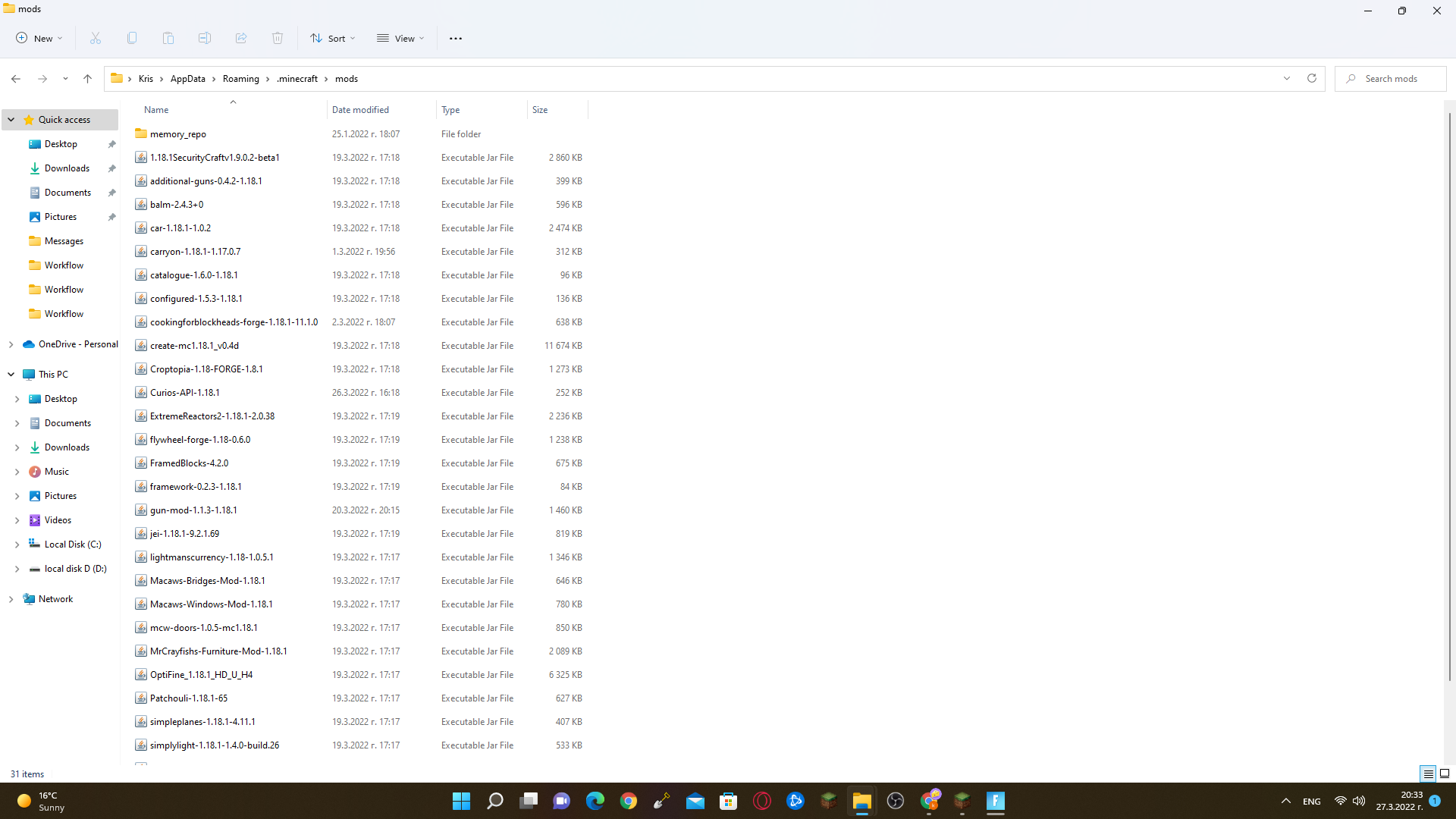
Task: Click the Delete trash icon
Action: [278, 38]
